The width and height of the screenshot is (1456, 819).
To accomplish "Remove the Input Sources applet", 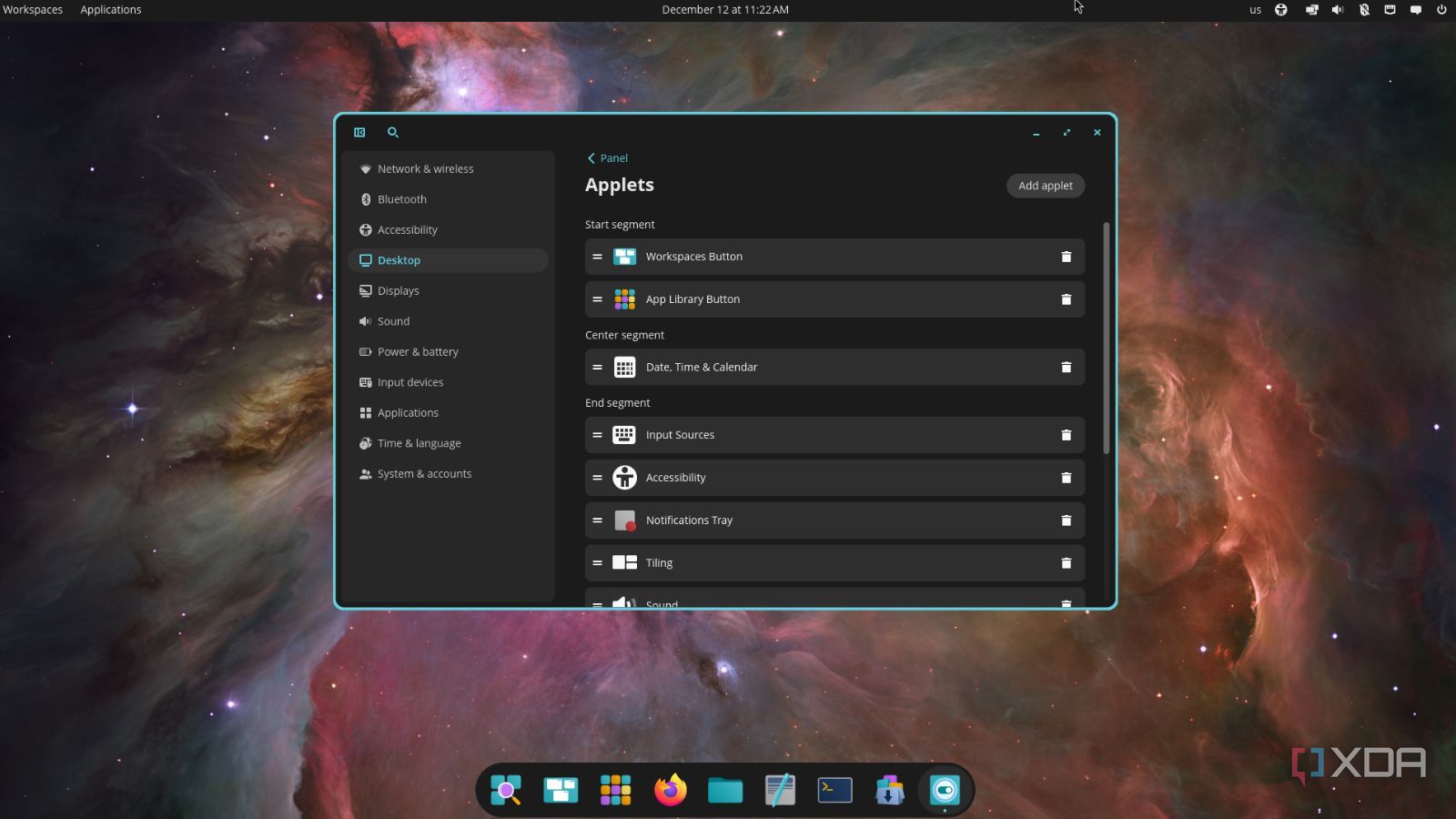I will 1066,435.
